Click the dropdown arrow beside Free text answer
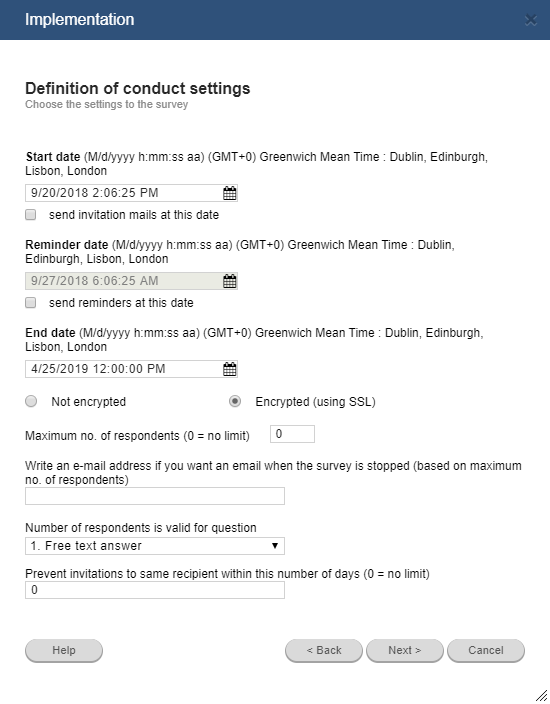The image size is (550, 704). (275, 546)
